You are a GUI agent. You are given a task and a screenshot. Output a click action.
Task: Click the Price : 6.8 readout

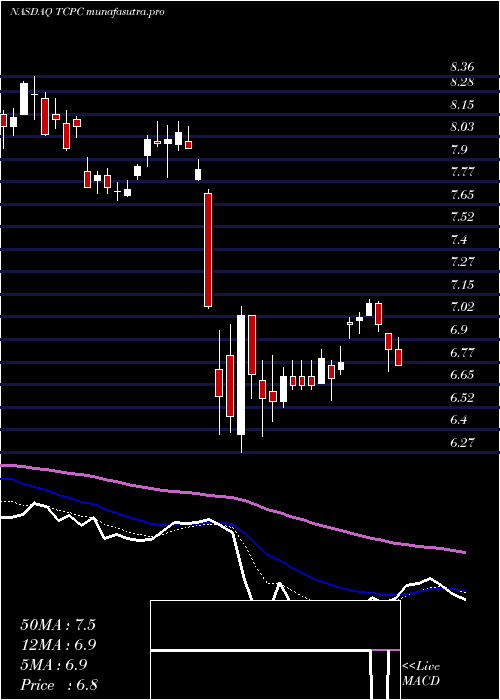(58, 685)
